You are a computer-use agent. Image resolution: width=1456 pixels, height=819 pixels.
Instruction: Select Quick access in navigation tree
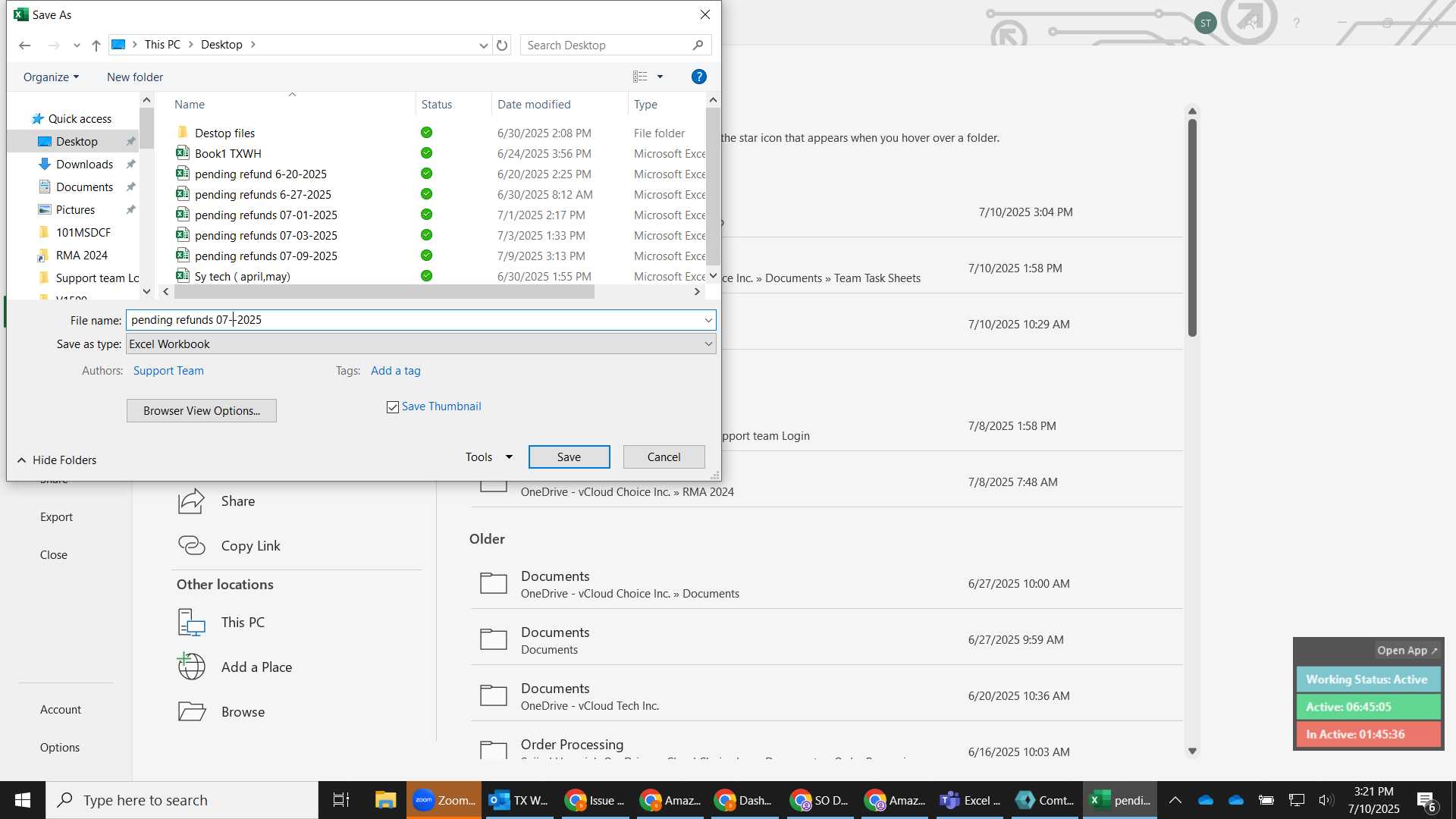coord(80,119)
